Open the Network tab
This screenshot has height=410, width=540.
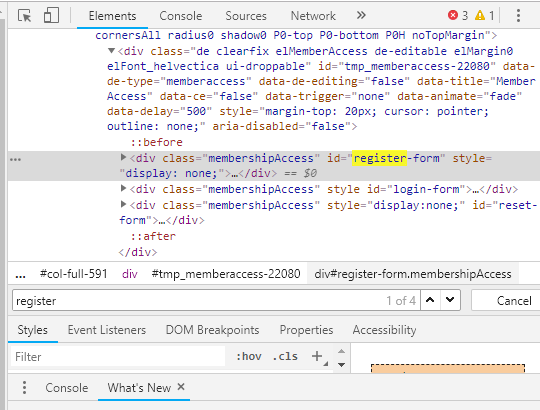pos(313,16)
